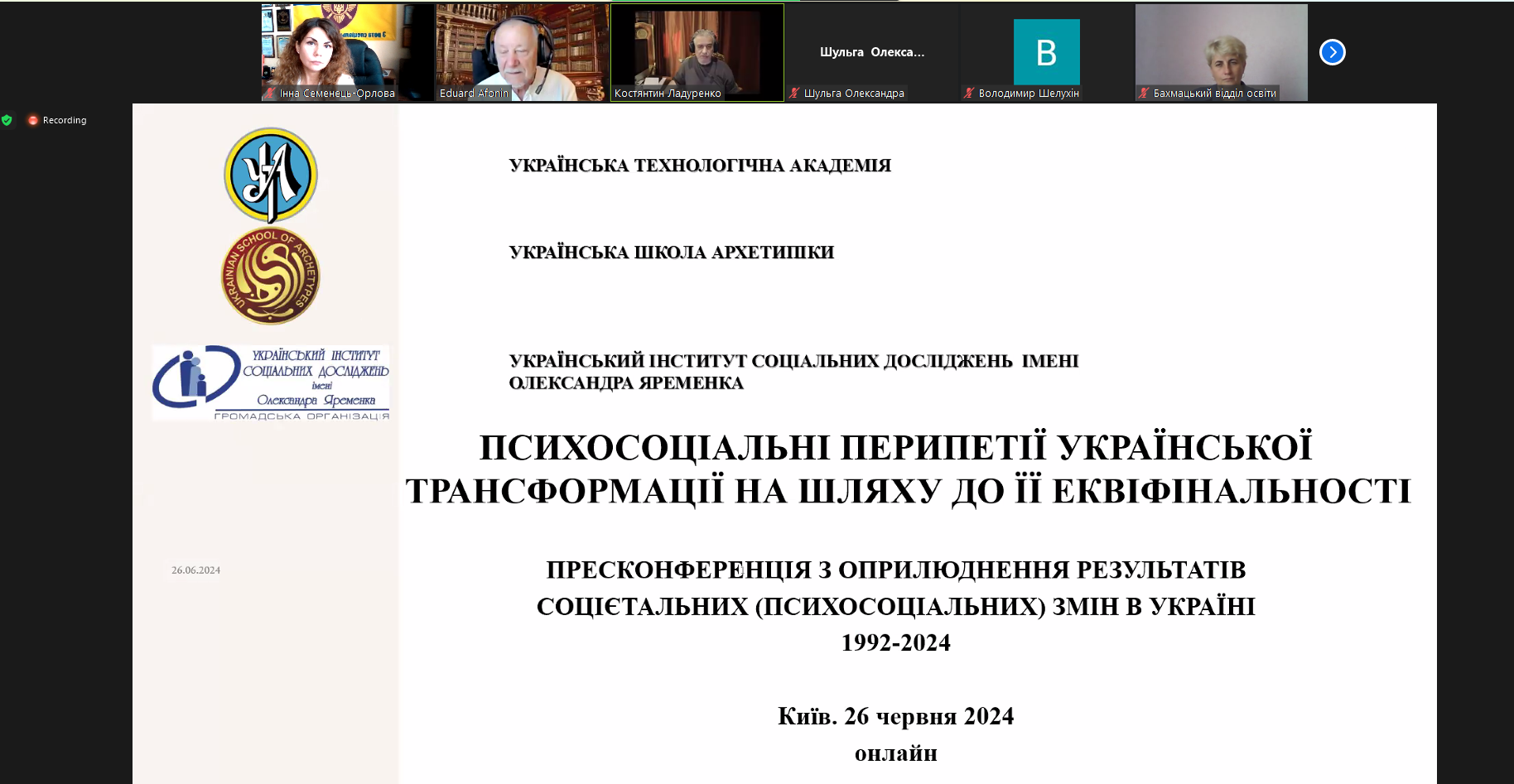
Task: Click the red Recording indicator icon
Action: (x=33, y=120)
